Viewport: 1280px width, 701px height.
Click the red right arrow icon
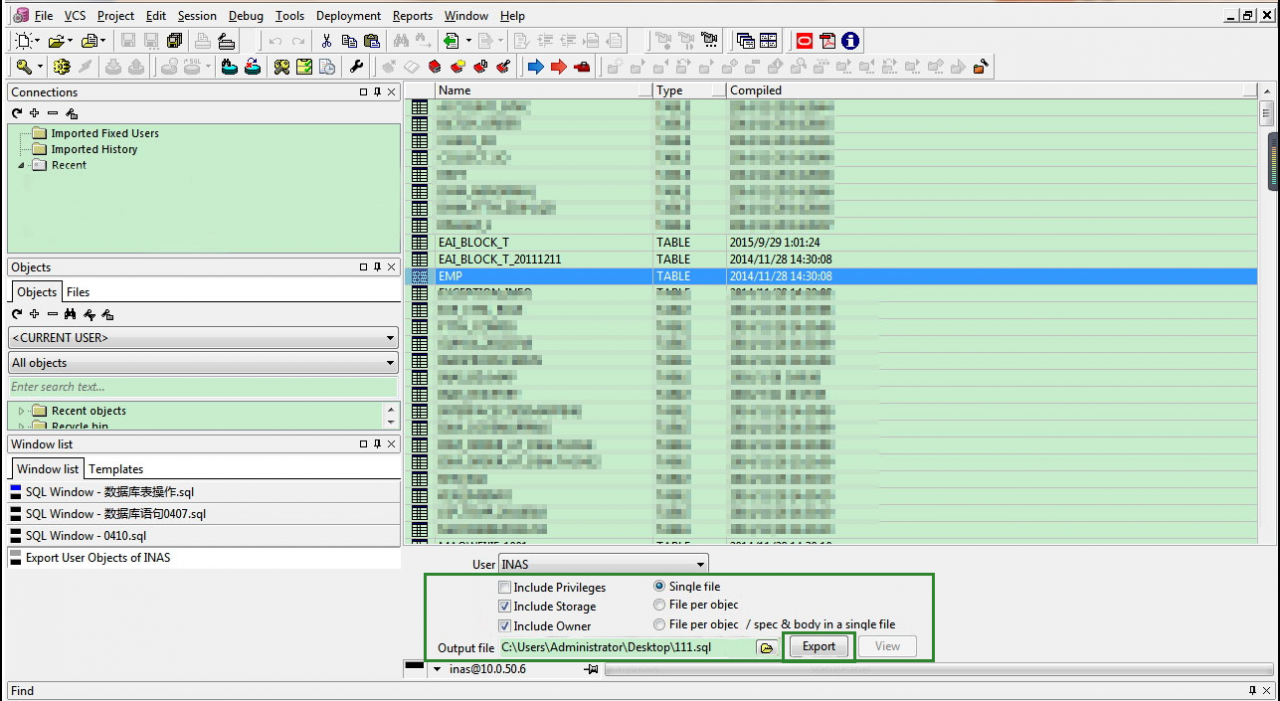558,67
